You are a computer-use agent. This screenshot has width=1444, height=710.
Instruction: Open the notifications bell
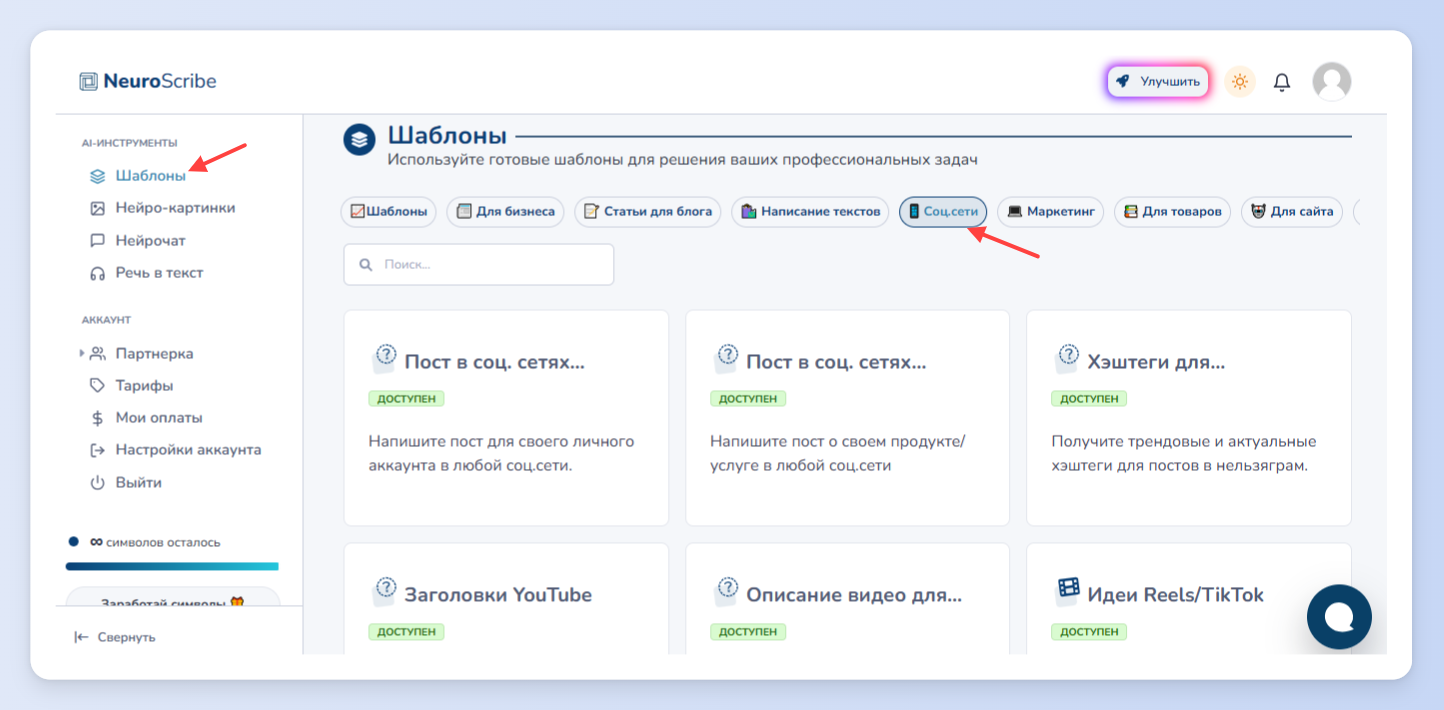coord(1282,82)
